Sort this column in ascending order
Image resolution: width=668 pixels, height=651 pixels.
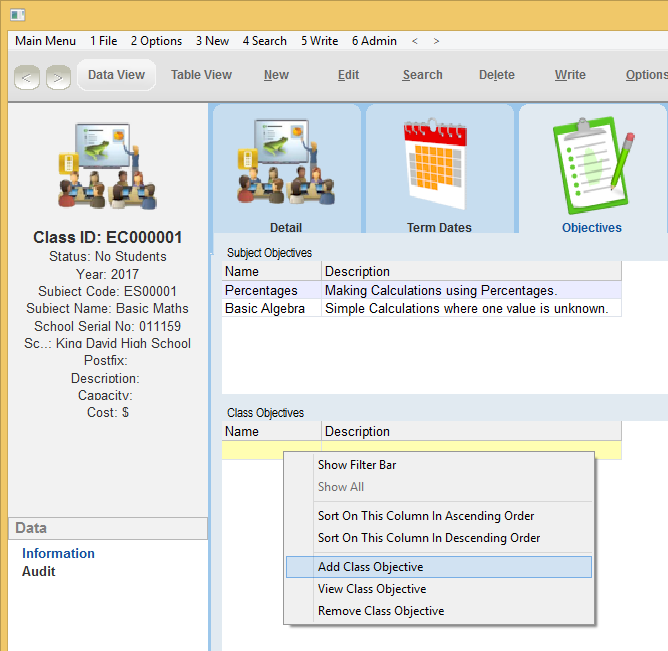pos(425,516)
